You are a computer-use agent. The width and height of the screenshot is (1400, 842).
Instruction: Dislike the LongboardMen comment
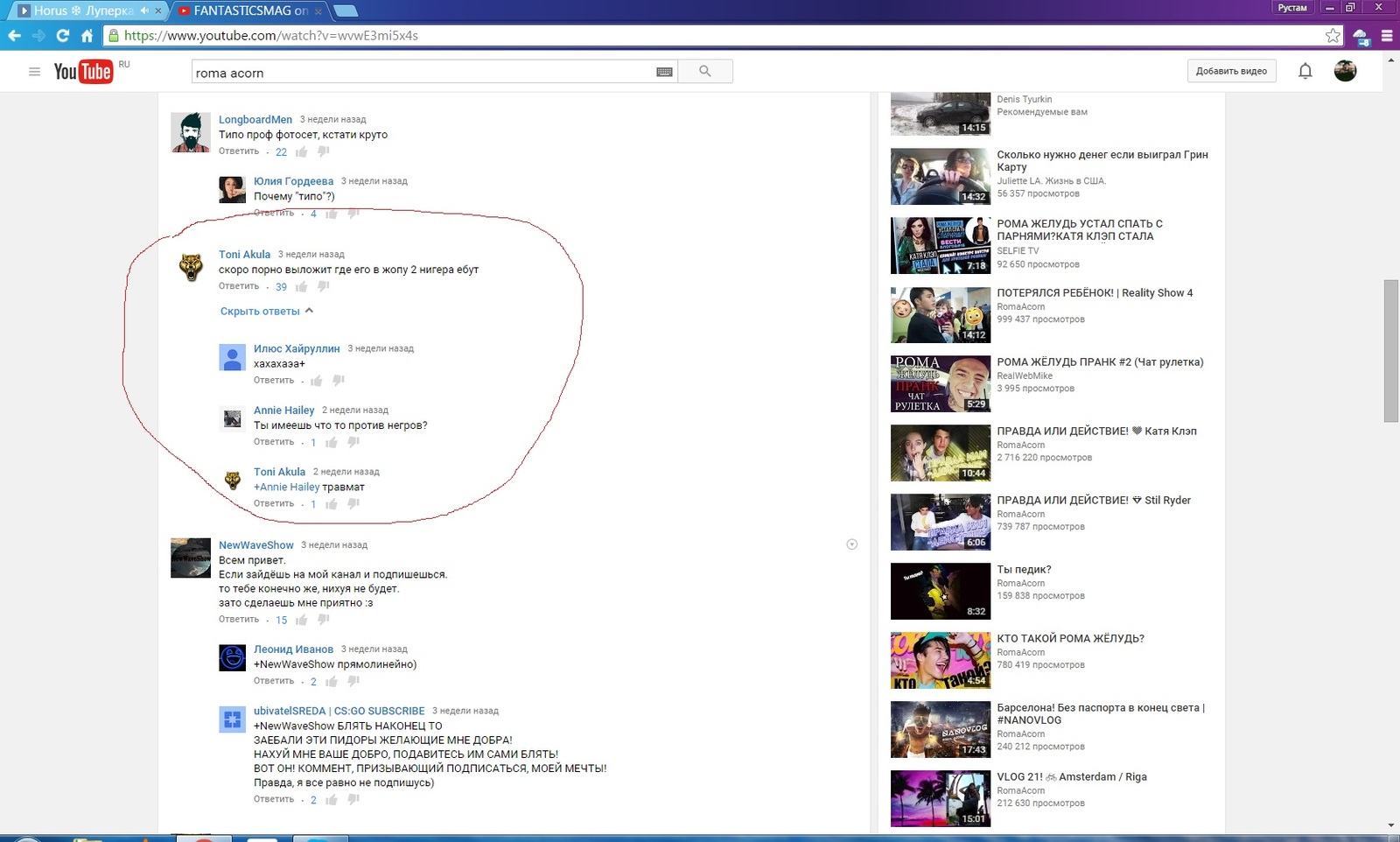[x=324, y=152]
